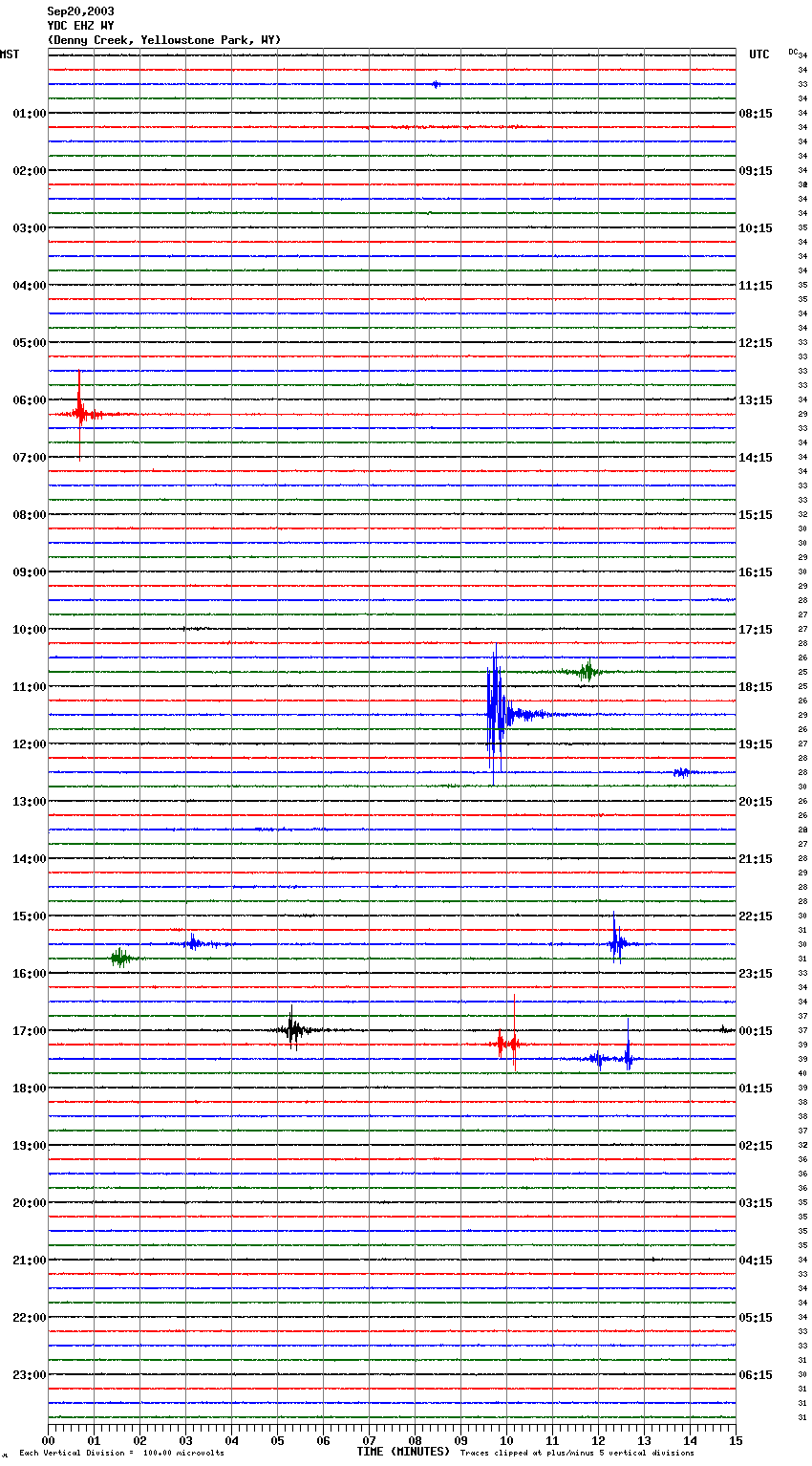Viewport: 812px width, 1466px height.
Task: Click the Traces clipped footnote text
Action: point(577,1454)
